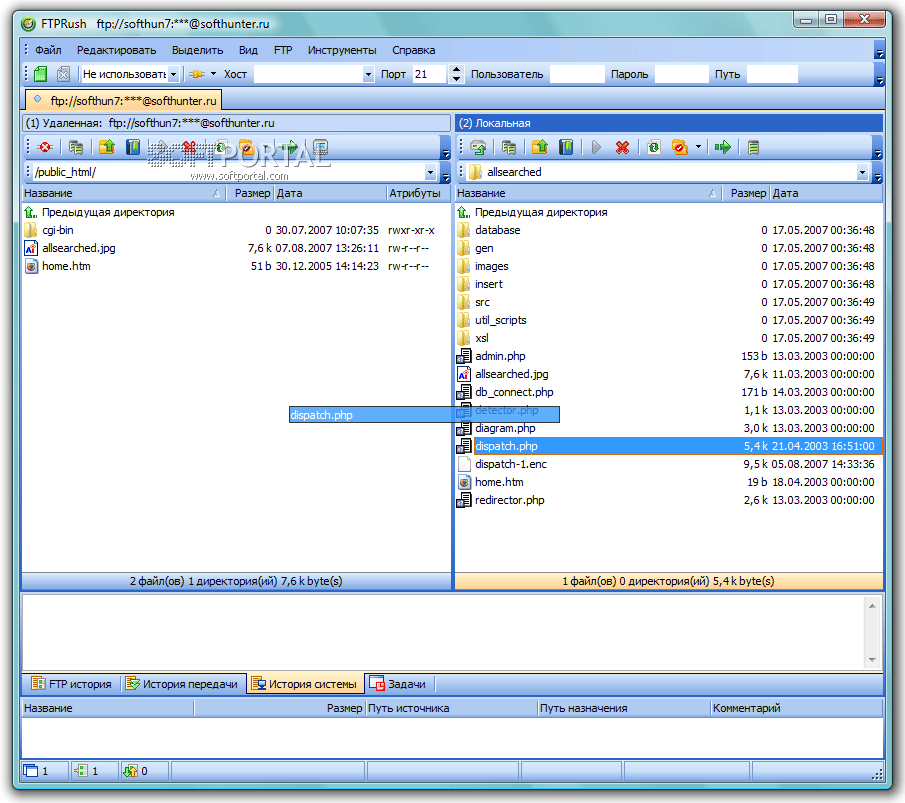Switch to FTP история tab

pos(72,684)
